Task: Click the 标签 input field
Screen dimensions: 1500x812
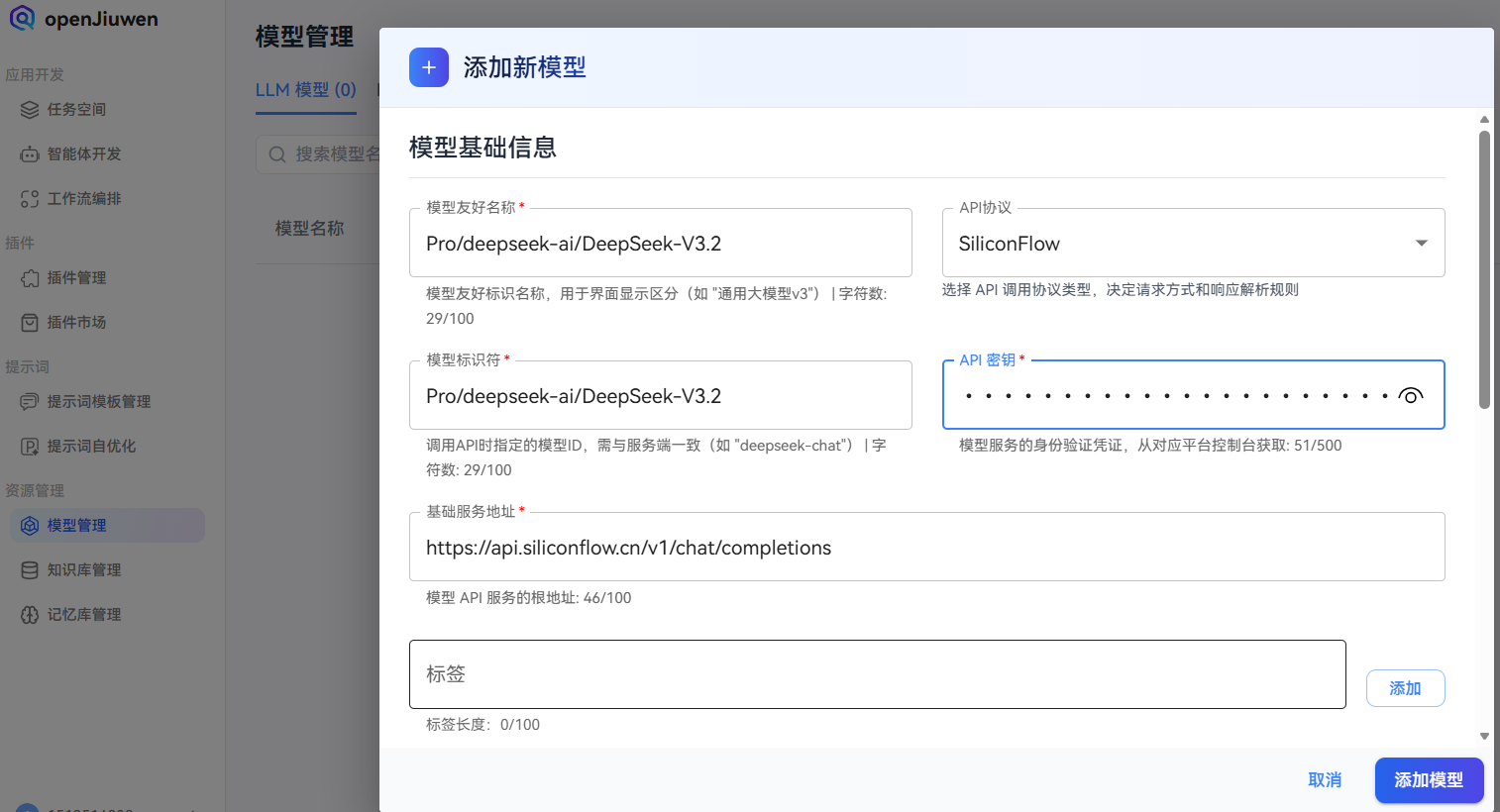Action: pos(877,674)
